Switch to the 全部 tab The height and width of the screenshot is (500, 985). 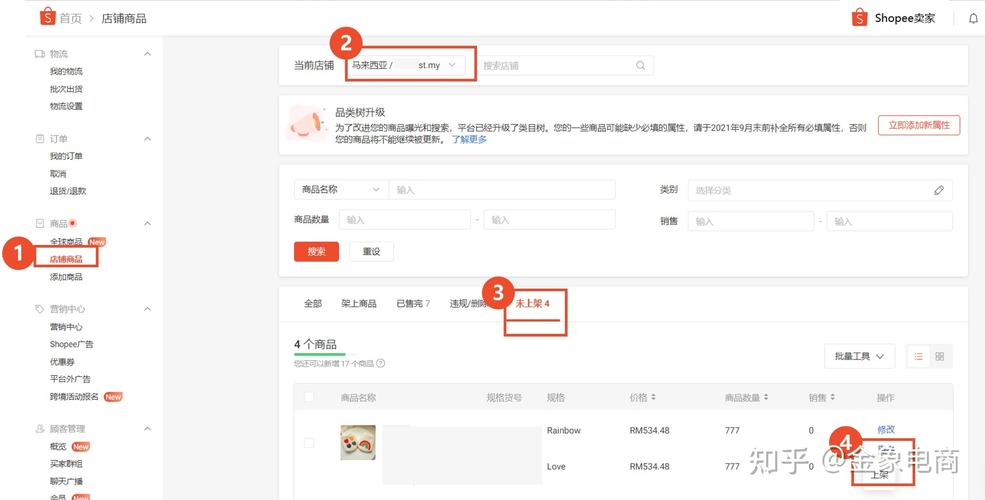click(x=313, y=303)
